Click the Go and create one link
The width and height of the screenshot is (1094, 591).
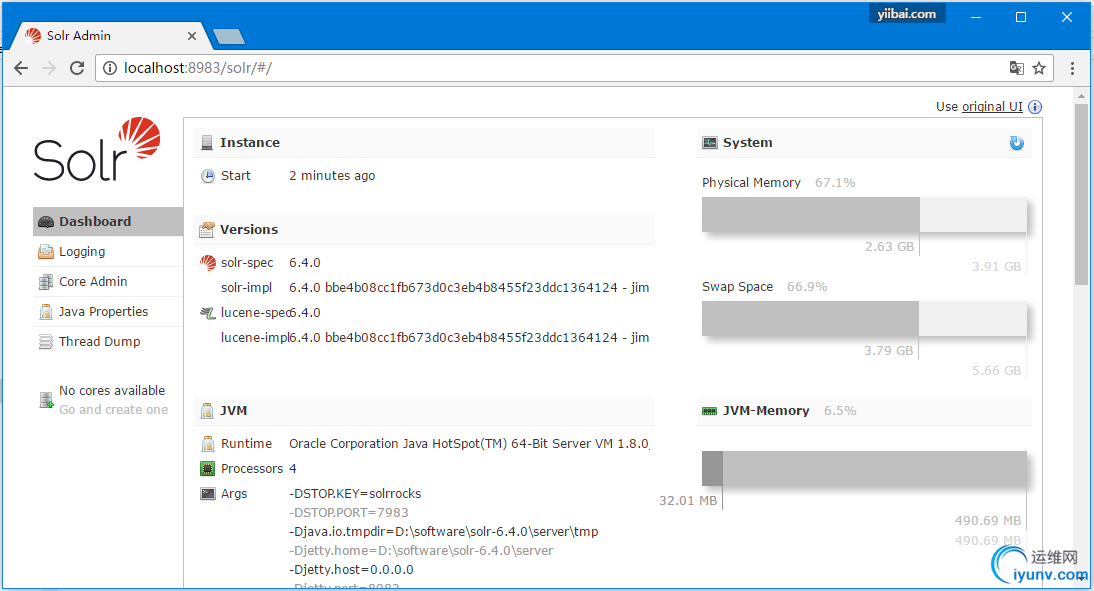click(x=114, y=410)
